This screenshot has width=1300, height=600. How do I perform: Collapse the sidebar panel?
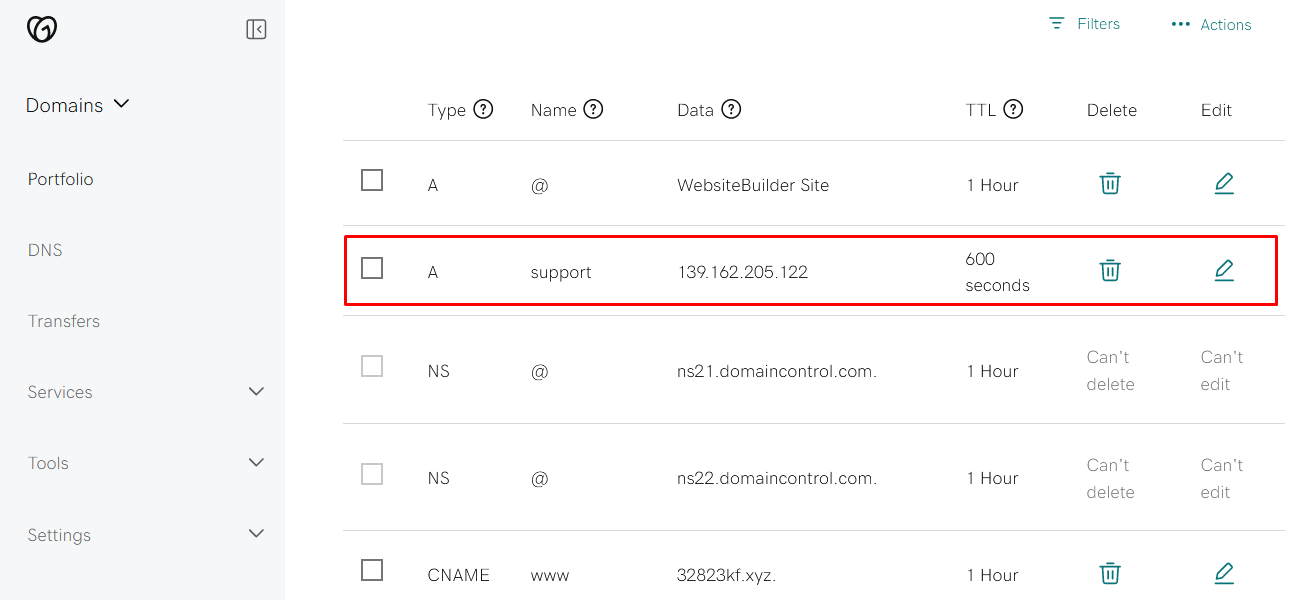pyautogui.click(x=257, y=29)
